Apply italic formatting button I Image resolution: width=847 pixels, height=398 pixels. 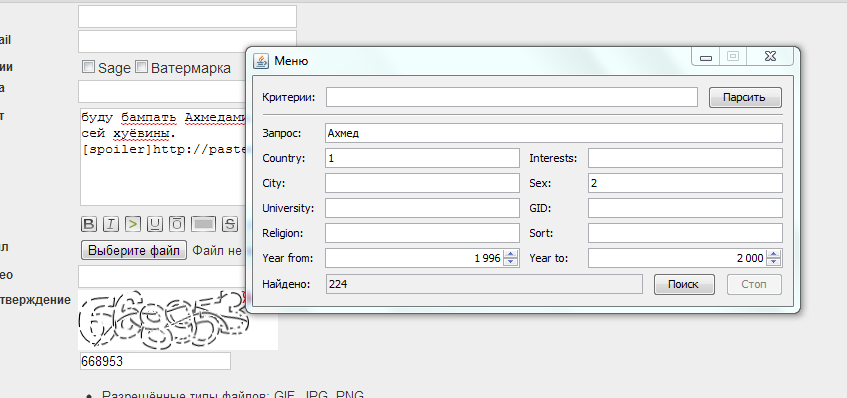pos(111,224)
